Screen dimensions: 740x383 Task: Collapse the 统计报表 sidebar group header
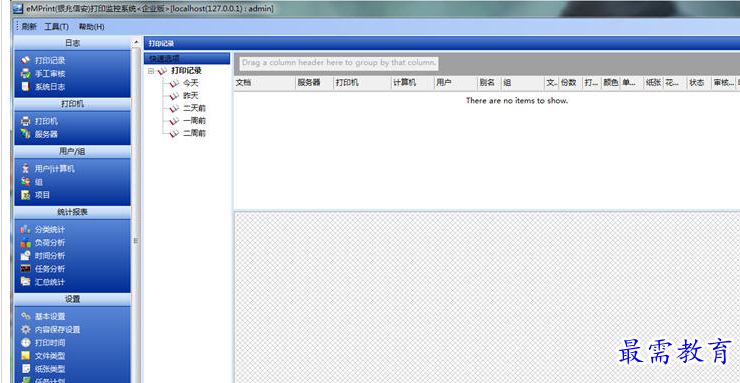coord(72,212)
